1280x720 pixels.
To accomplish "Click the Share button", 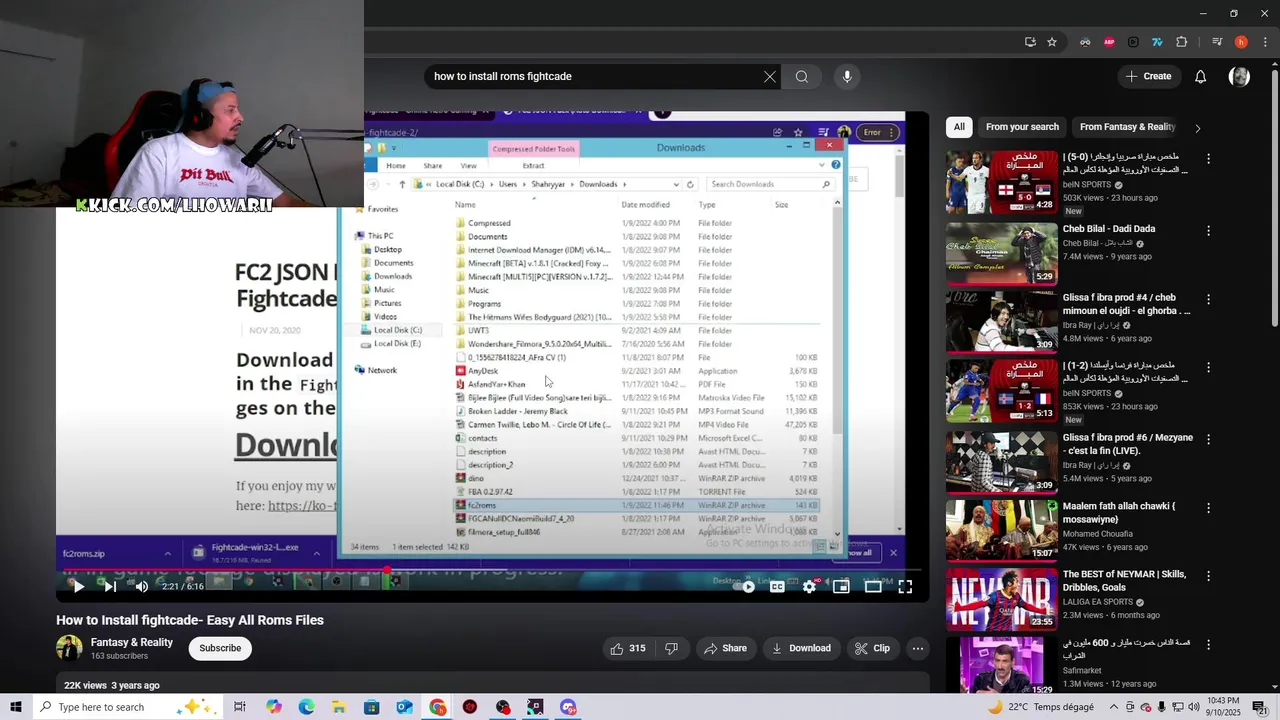I will click(x=725, y=648).
